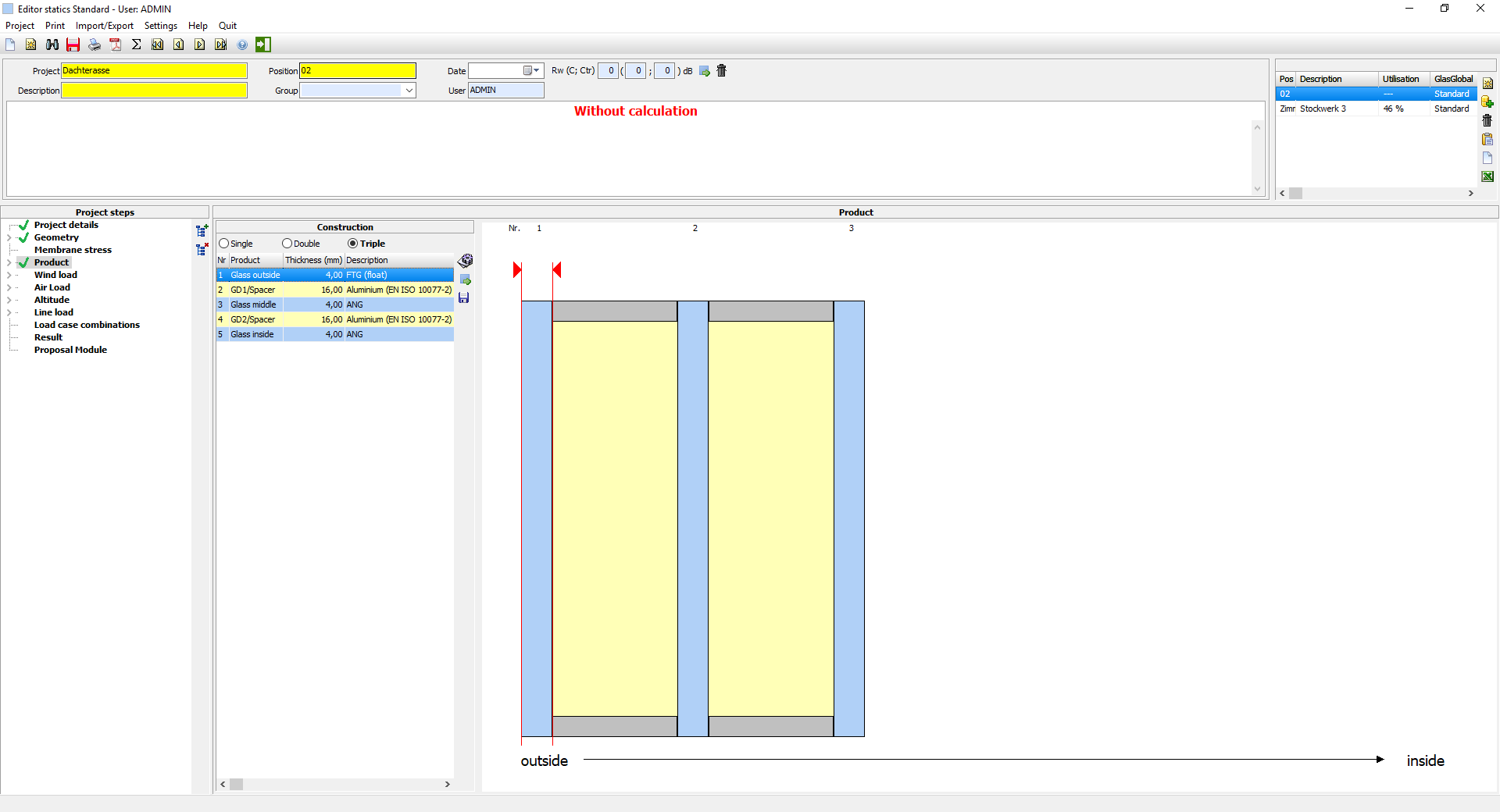
Task: Open the Help menu
Action: pyautogui.click(x=198, y=26)
